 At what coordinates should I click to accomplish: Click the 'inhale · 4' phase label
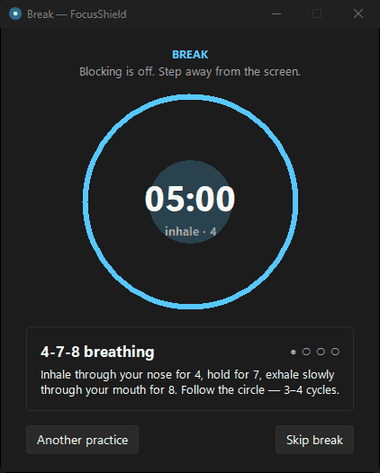[190, 231]
